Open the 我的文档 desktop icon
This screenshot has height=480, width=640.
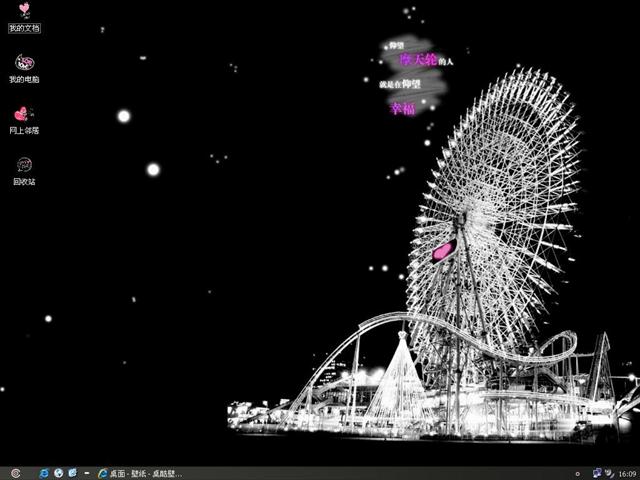[x=24, y=11]
